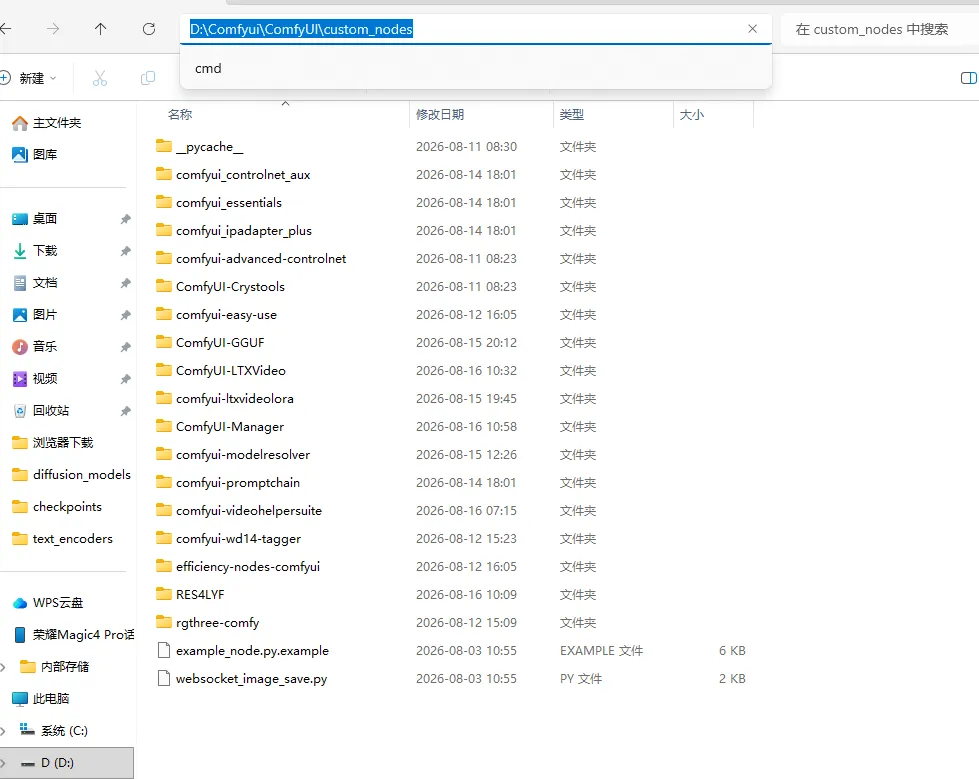979x779 pixels.
Task: Open WPS云盘 in sidebar
Action: (x=48, y=602)
